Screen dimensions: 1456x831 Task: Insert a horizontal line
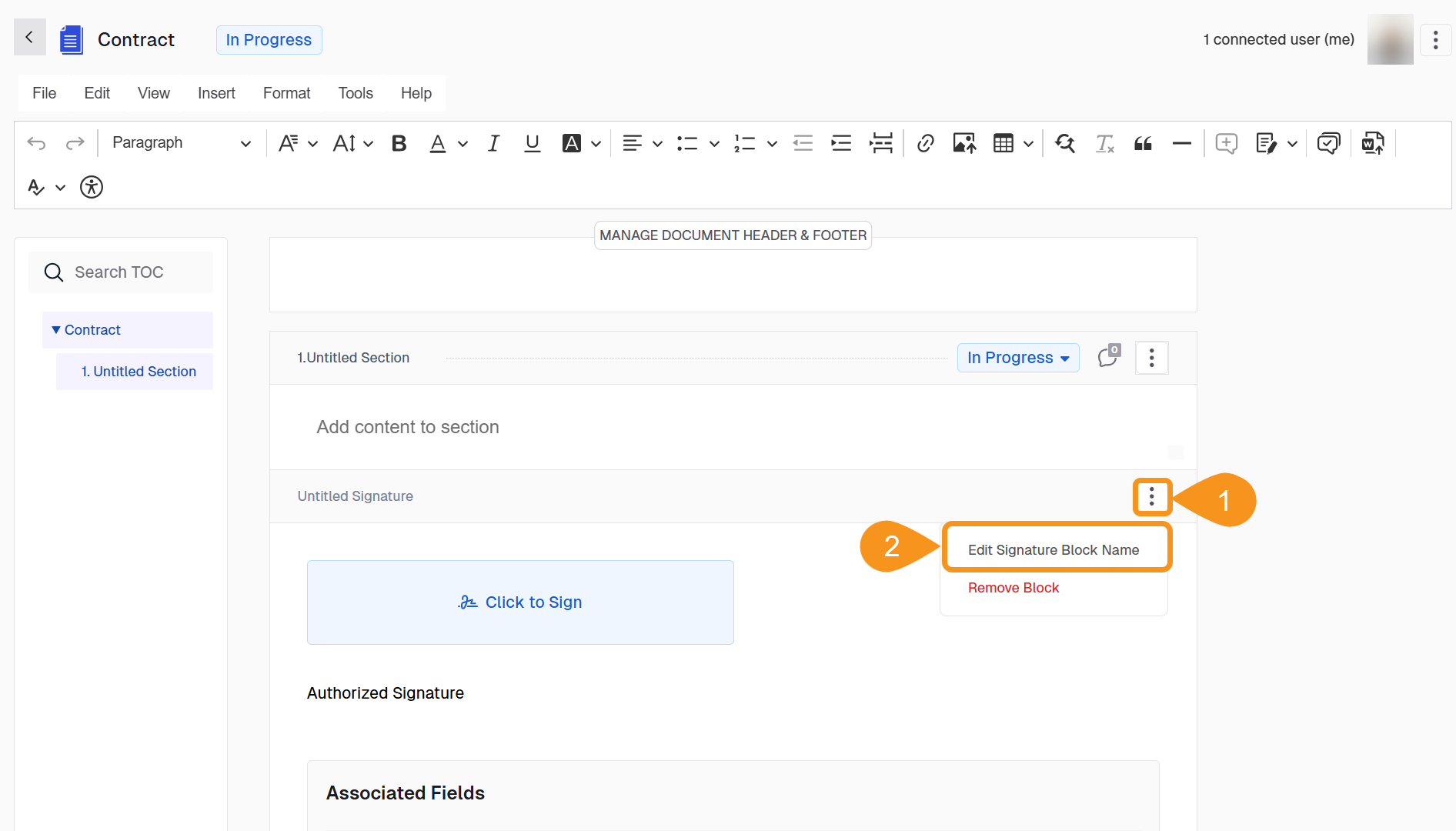1181,143
